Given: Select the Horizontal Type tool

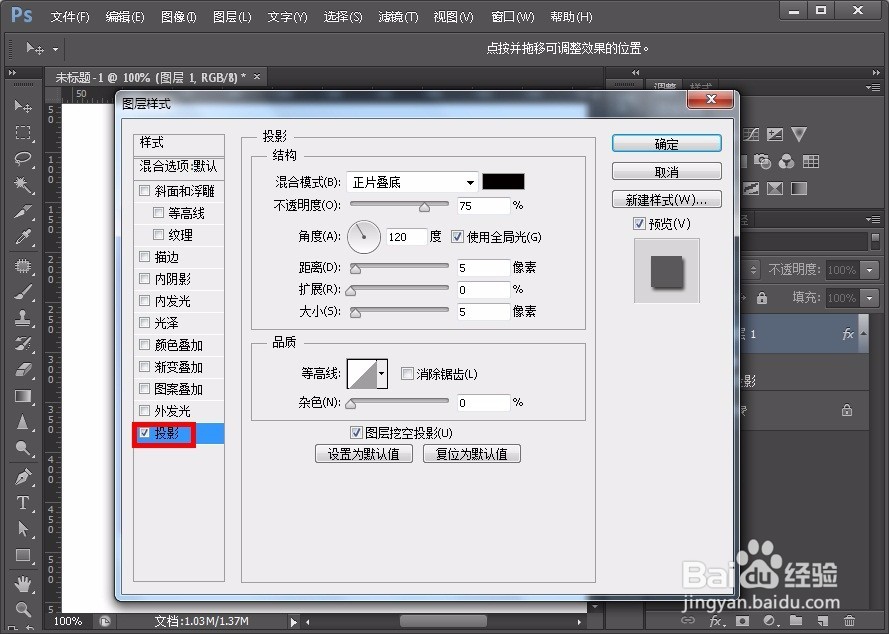Looking at the screenshot, I should click(23, 502).
